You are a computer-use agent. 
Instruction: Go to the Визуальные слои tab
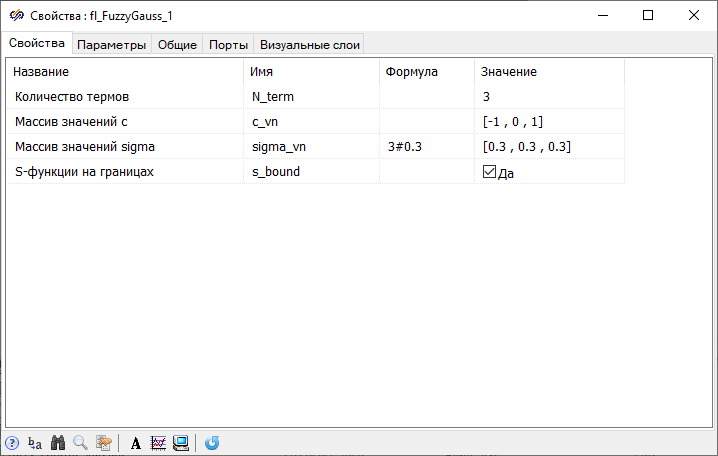tap(309, 44)
